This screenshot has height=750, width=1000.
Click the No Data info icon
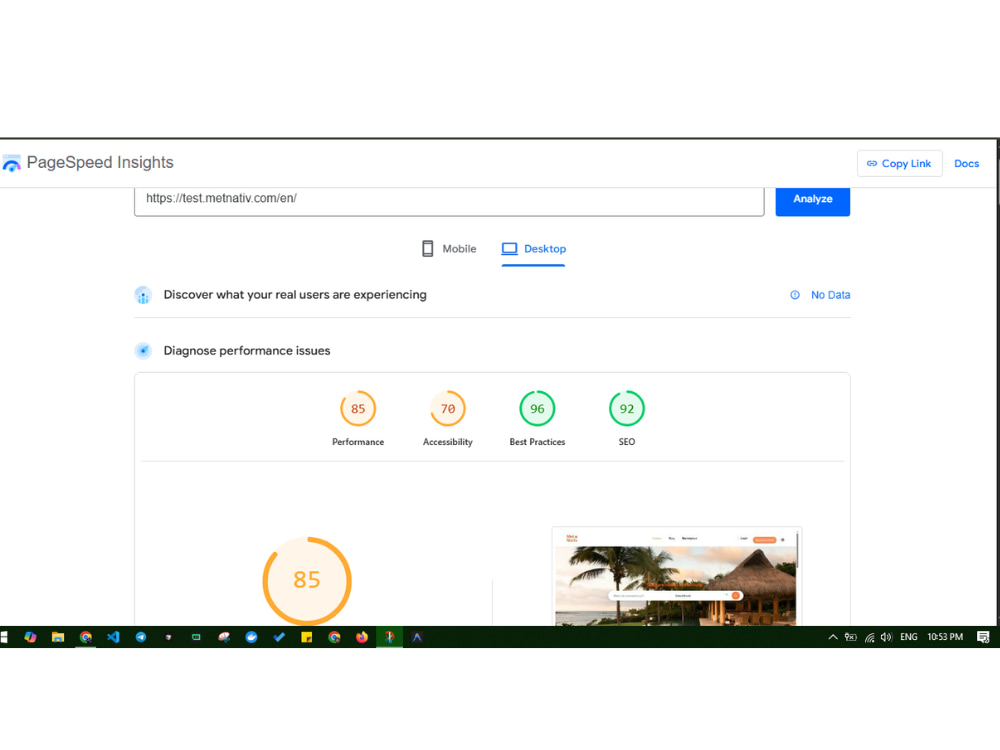click(x=795, y=295)
